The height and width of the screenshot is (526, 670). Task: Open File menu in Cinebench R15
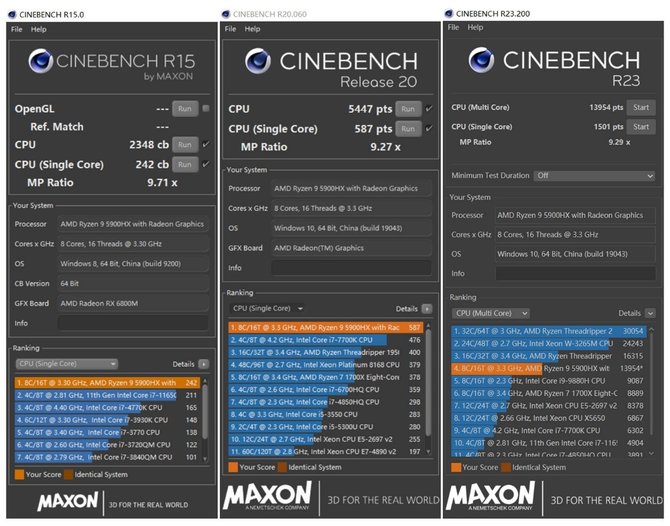[17, 29]
